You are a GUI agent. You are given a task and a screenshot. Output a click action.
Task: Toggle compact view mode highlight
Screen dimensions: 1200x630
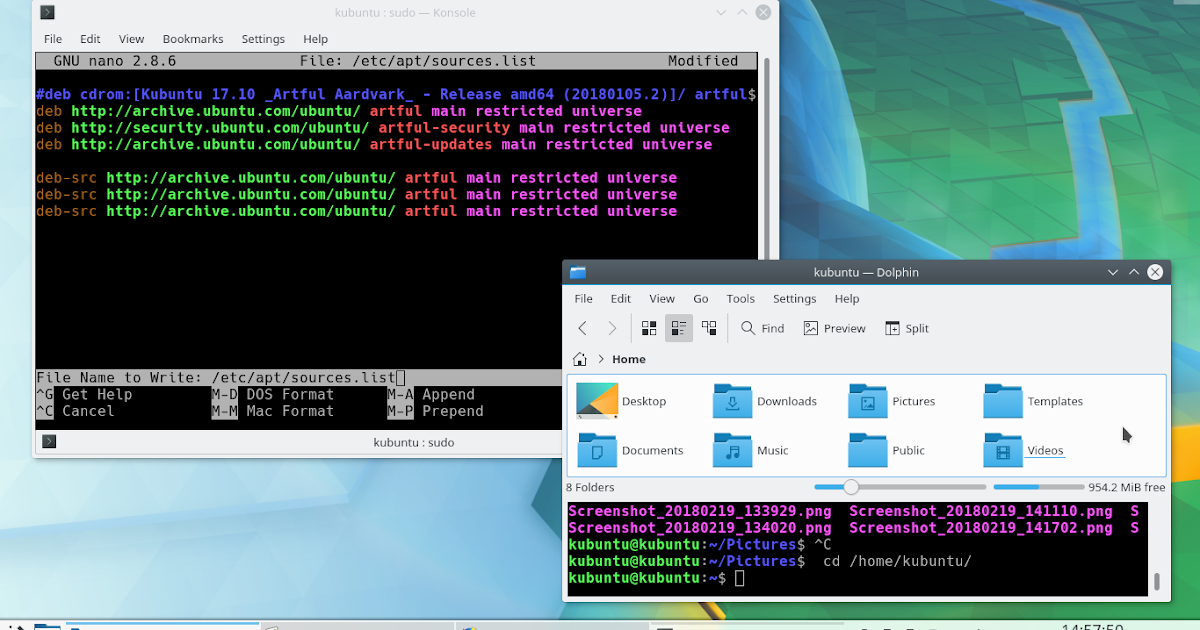(679, 327)
